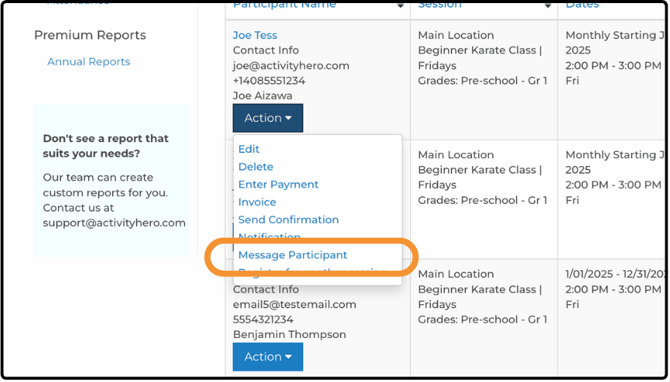Open Annual Reports link in sidebar

(x=88, y=62)
